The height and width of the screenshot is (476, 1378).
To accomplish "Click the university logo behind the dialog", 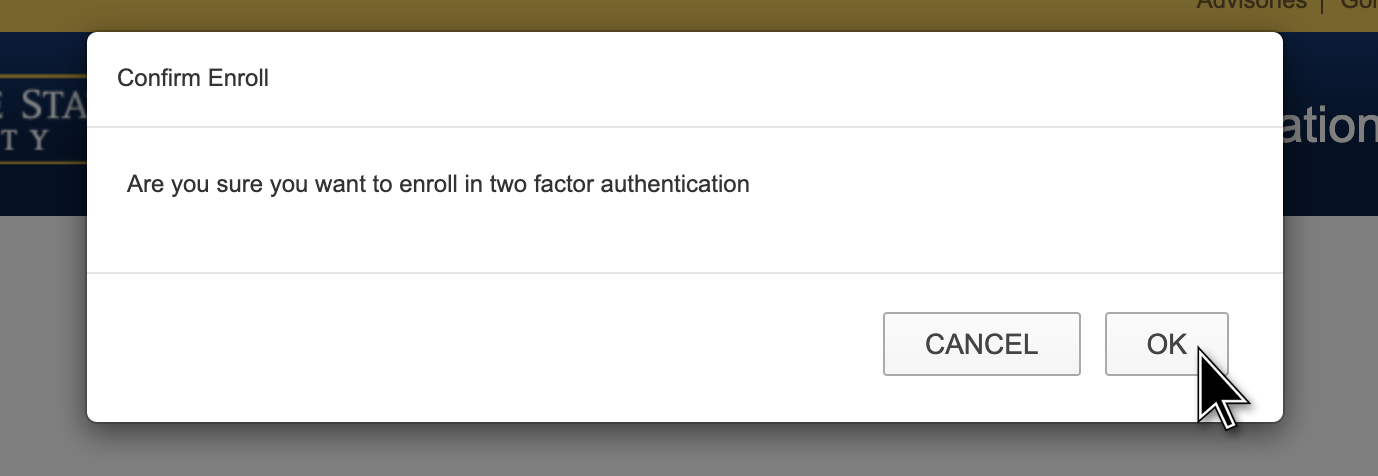I will click(42, 120).
